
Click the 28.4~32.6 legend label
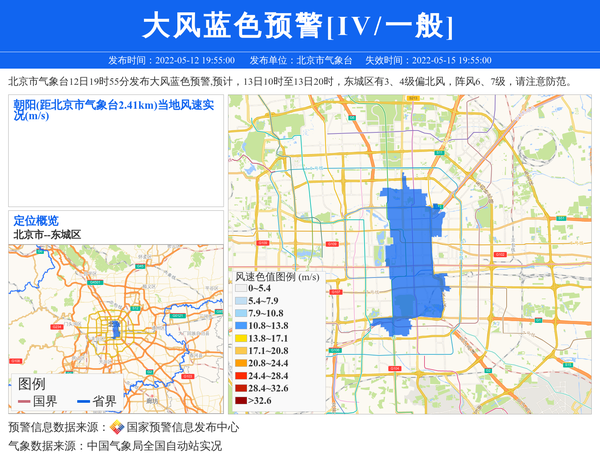pos(268,388)
